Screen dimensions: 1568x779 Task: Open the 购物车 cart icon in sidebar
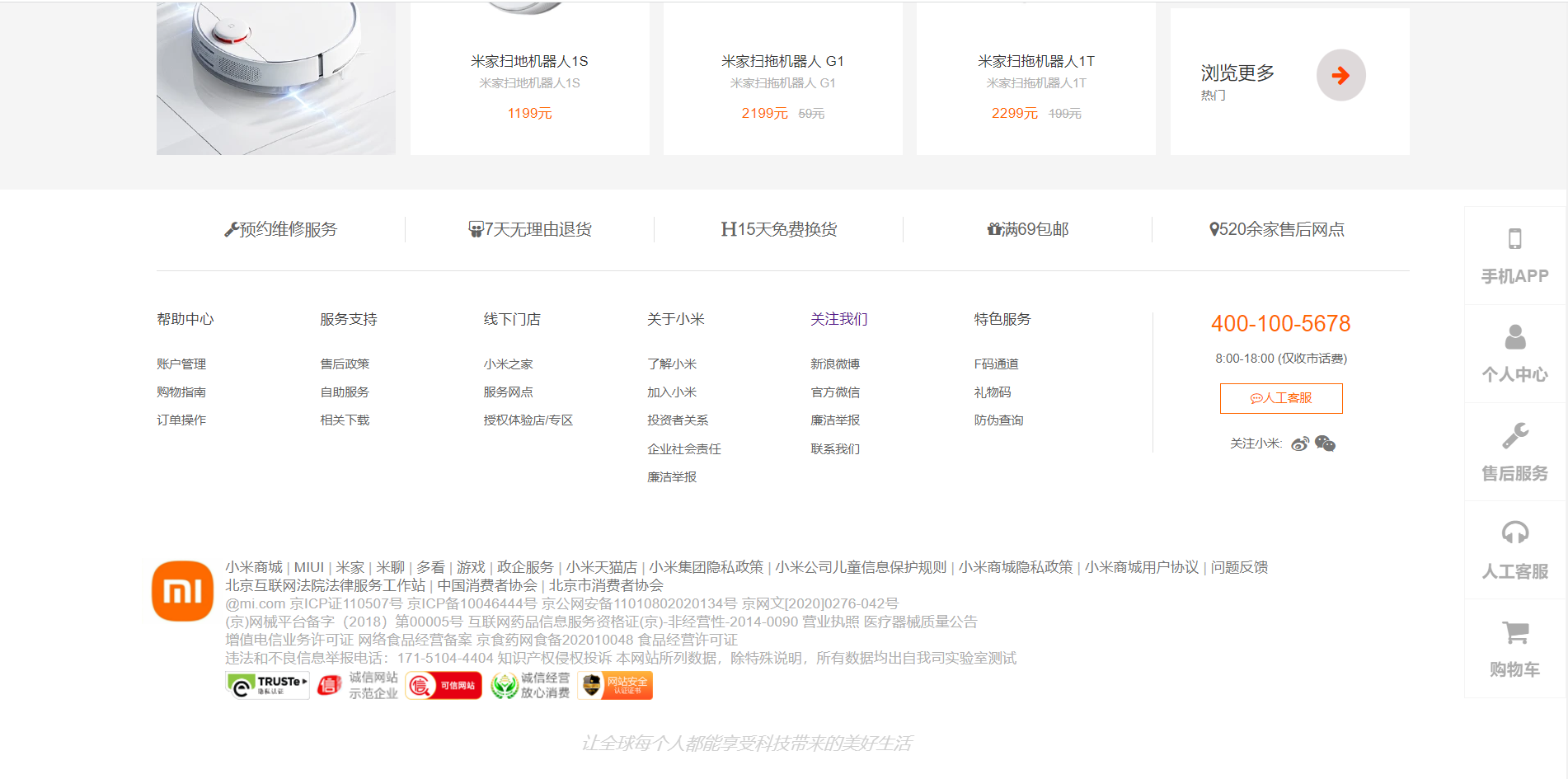[x=1514, y=632]
